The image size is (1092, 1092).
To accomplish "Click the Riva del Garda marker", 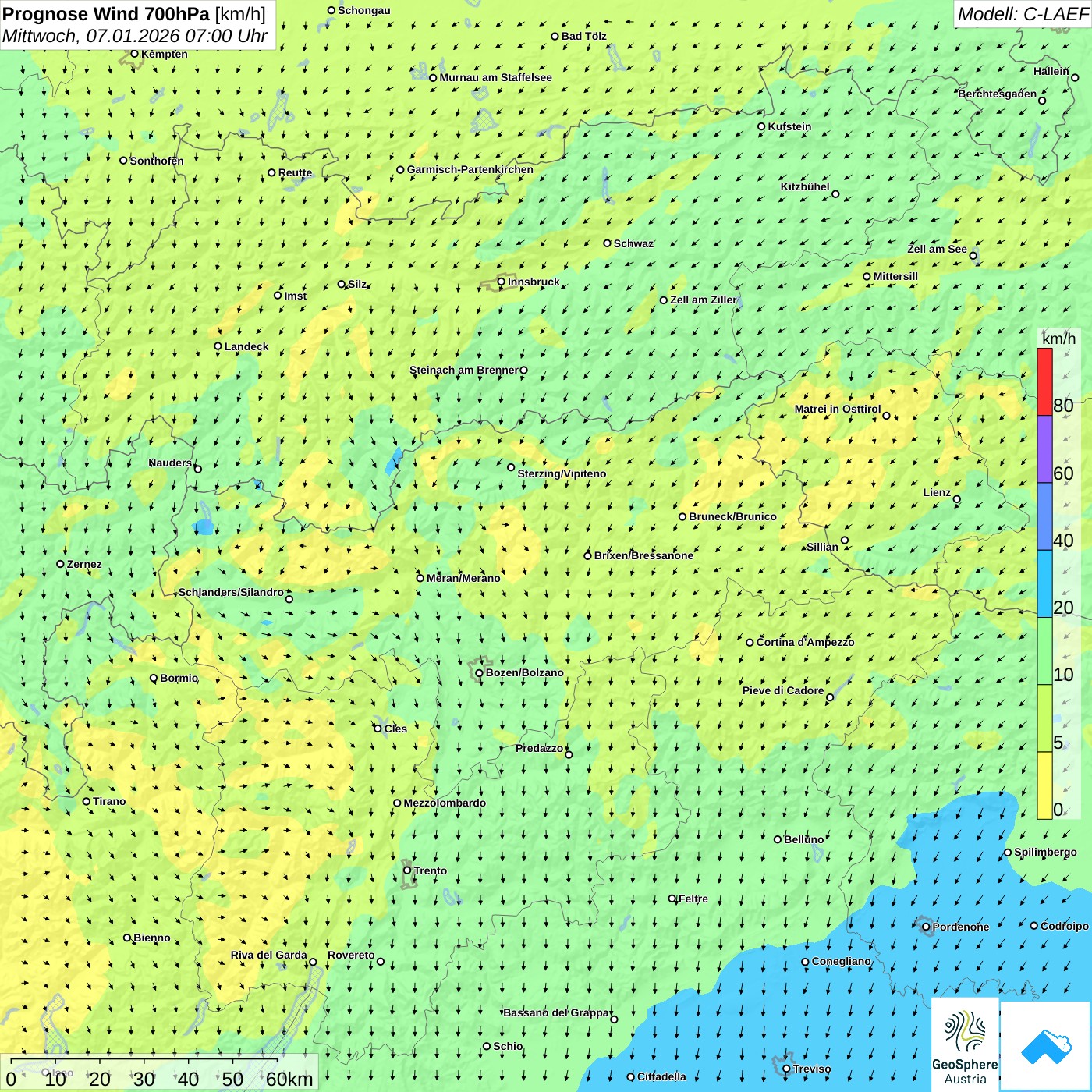I will click(x=313, y=962).
